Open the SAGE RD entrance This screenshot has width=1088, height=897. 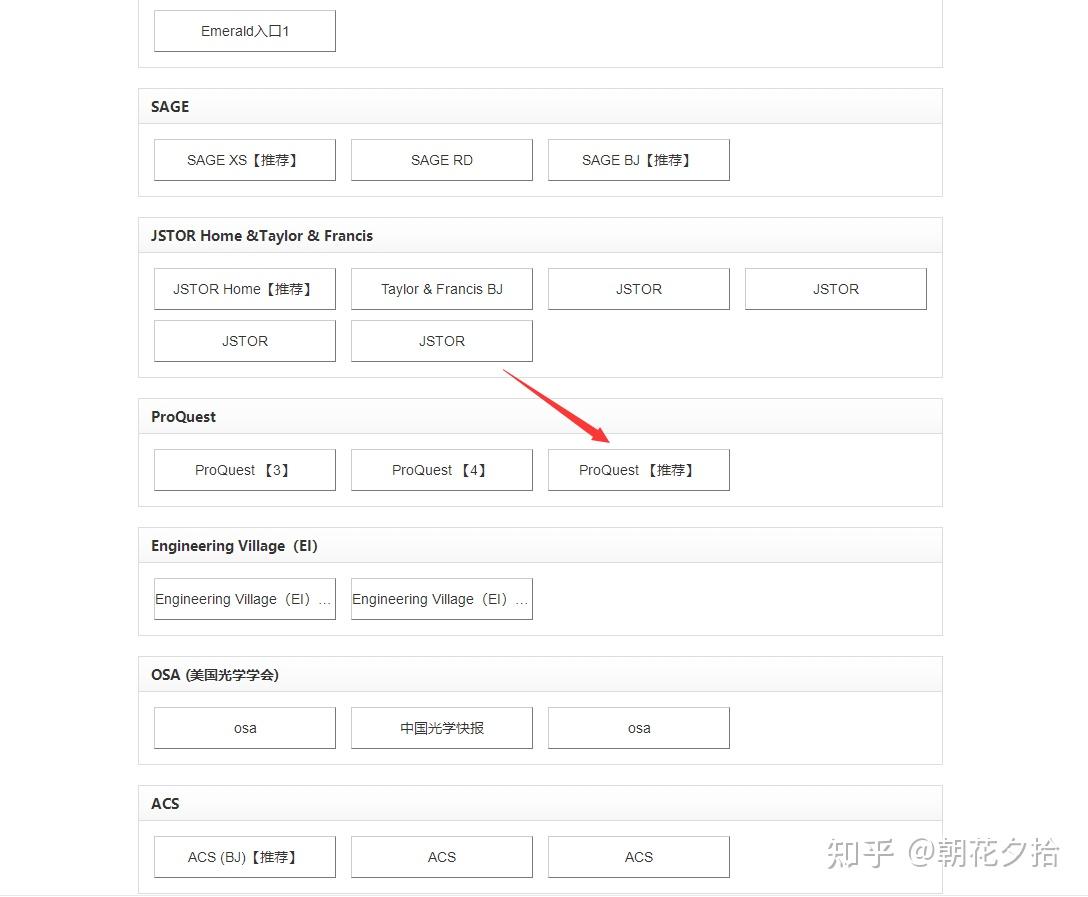(441, 160)
